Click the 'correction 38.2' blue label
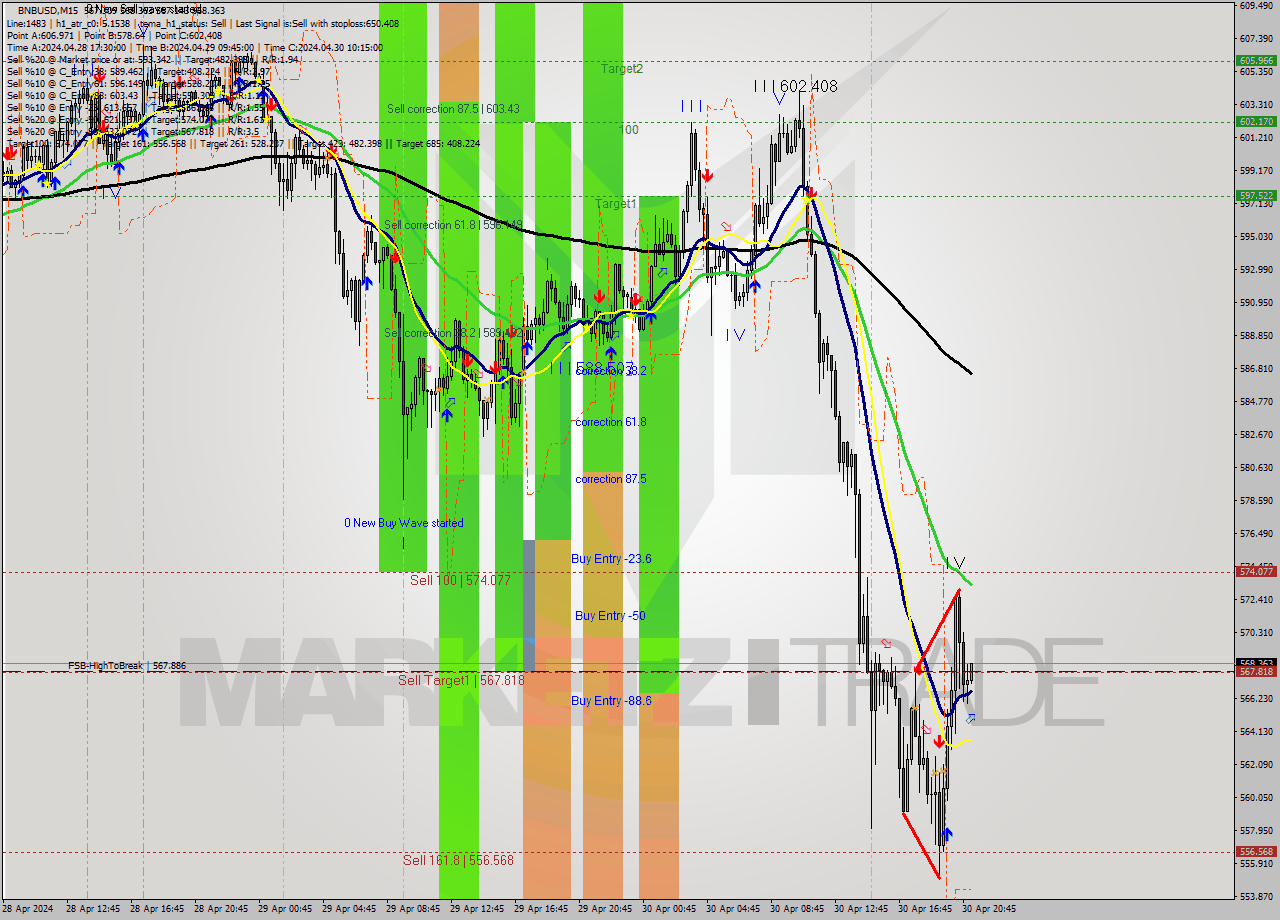This screenshot has width=1280, height=920. (611, 370)
